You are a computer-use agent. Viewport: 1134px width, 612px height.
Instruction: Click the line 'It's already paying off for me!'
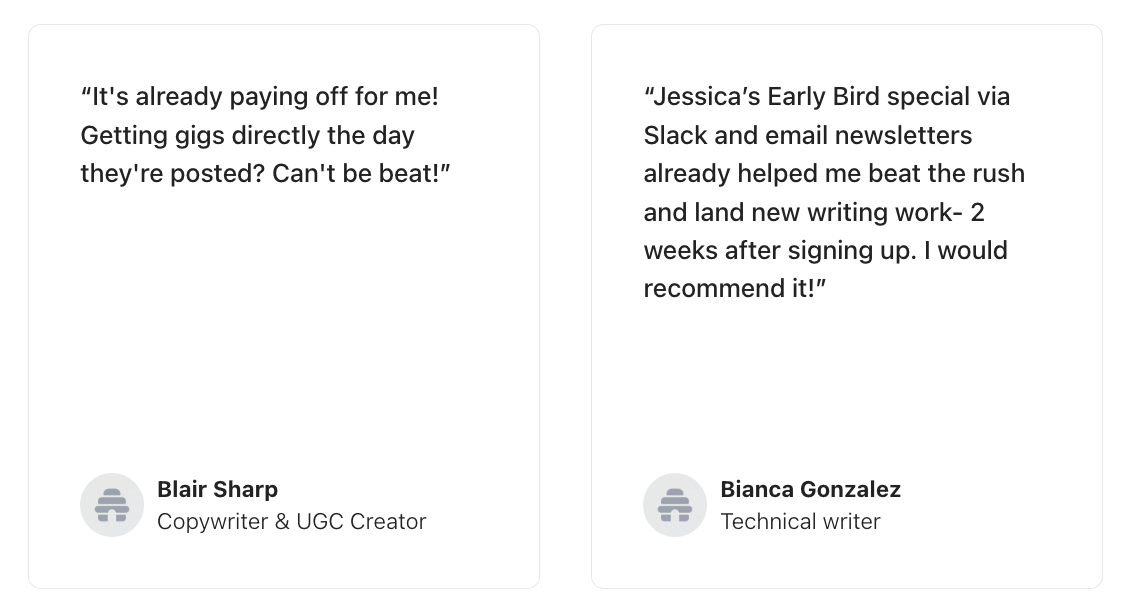(259, 97)
